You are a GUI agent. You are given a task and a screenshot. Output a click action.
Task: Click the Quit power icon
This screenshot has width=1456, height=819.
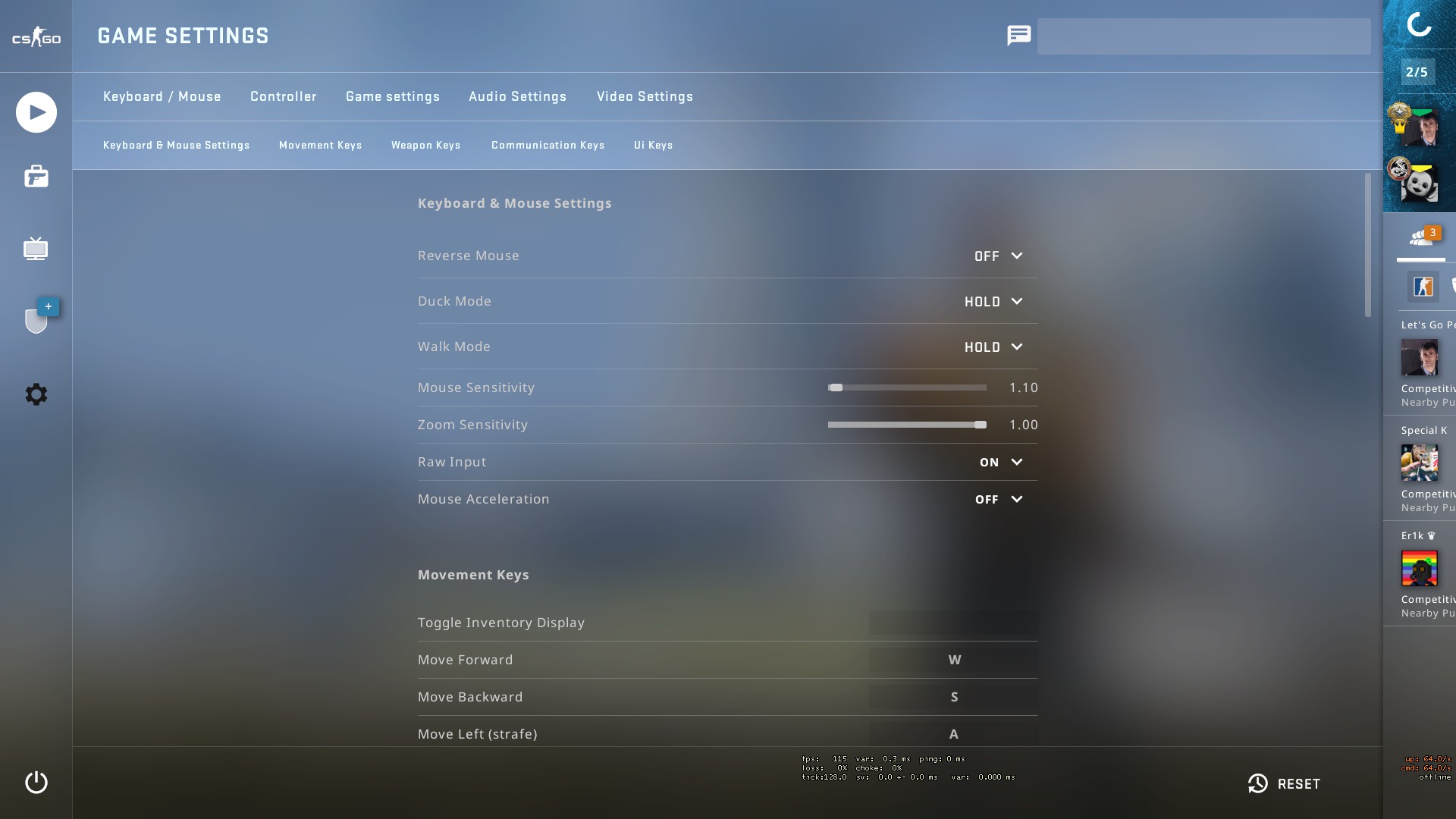[36, 782]
